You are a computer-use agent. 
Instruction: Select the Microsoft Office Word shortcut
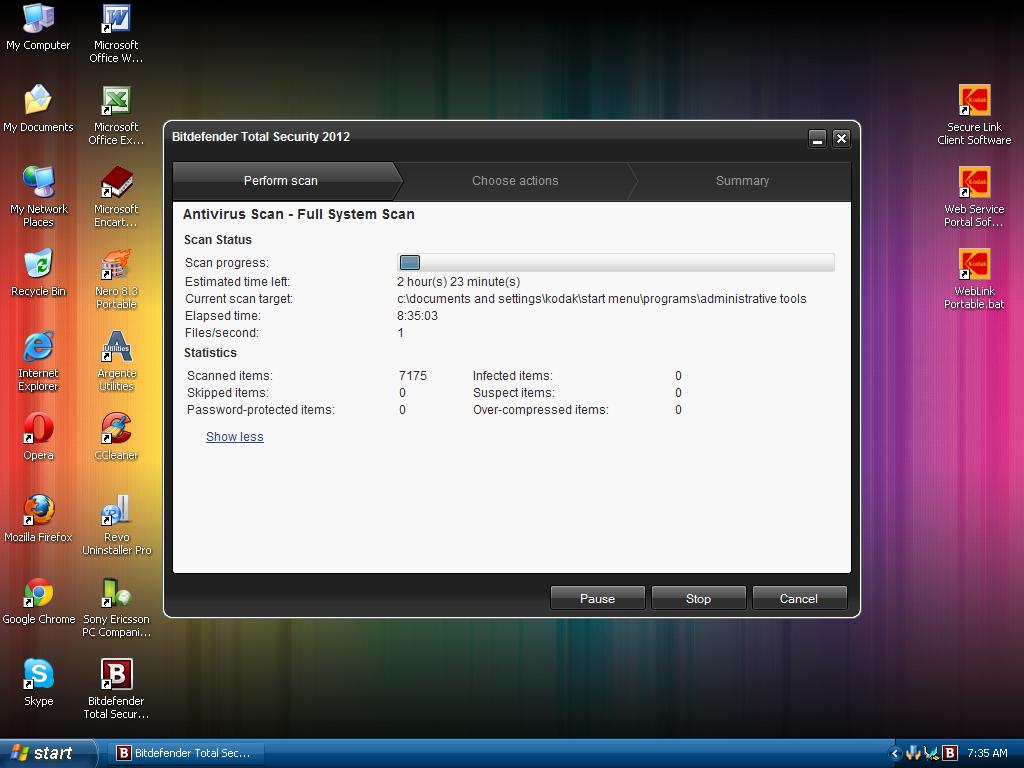(x=116, y=34)
